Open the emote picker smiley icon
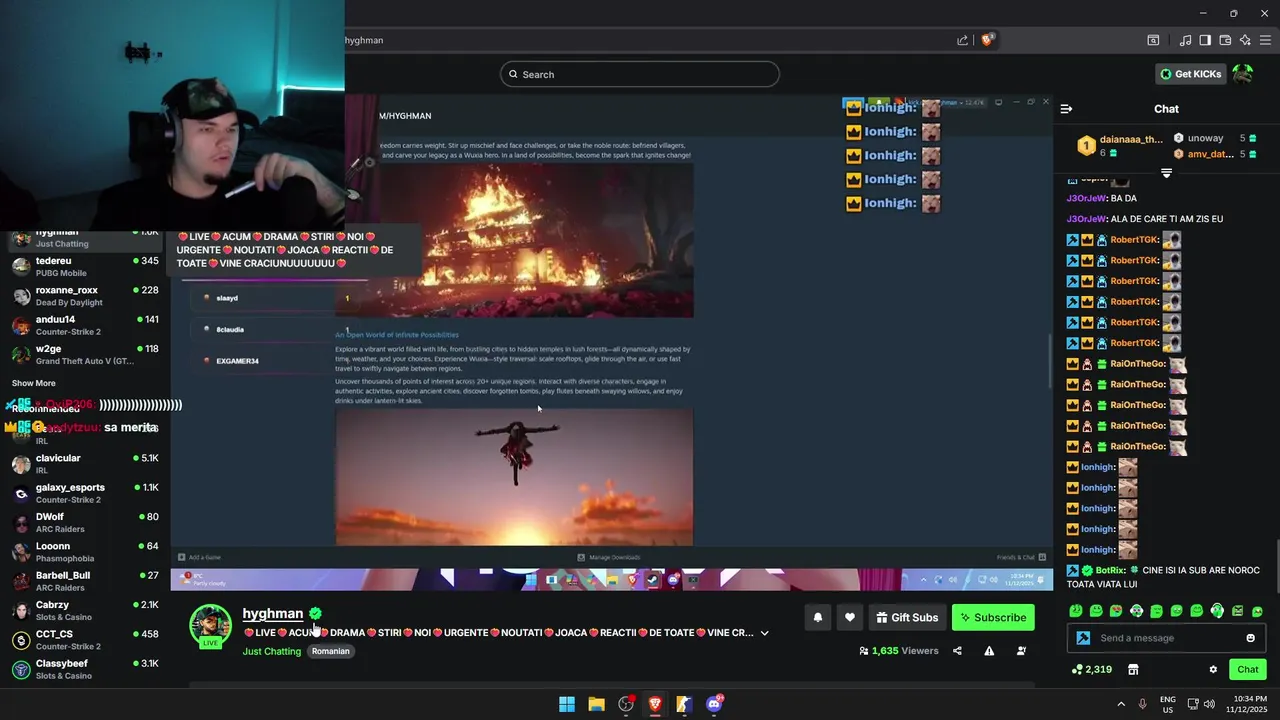The height and width of the screenshot is (720, 1280). tap(1250, 638)
